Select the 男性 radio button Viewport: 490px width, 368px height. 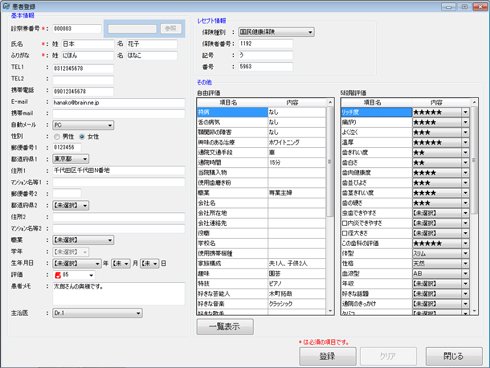coord(57,137)
